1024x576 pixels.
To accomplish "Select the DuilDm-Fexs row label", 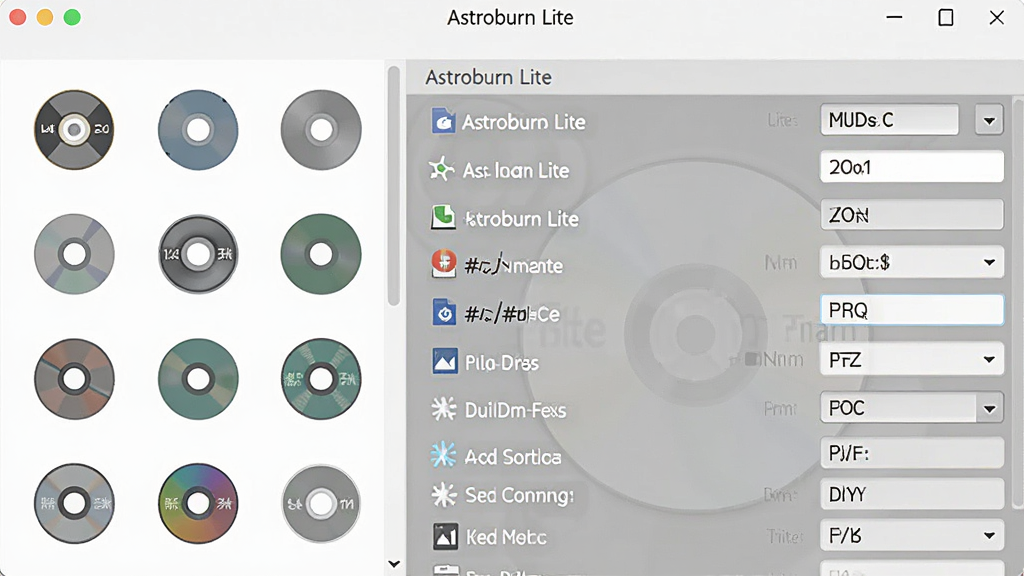I will click(x=515, y=410).
